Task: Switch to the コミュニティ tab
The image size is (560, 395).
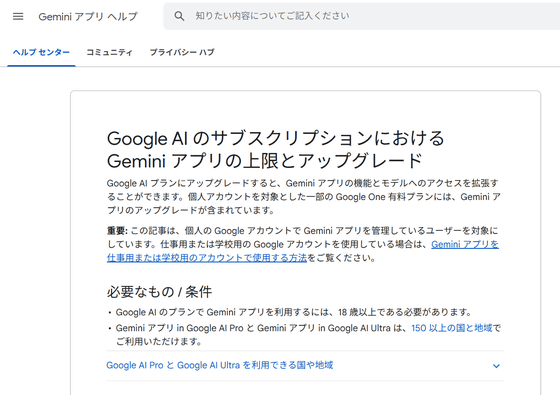Action: coord(109,52)
